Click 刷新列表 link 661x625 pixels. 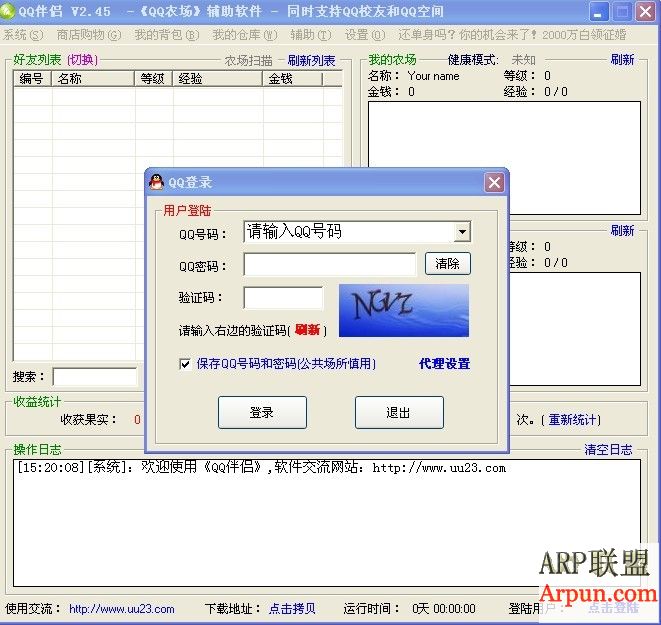[312, 61]
